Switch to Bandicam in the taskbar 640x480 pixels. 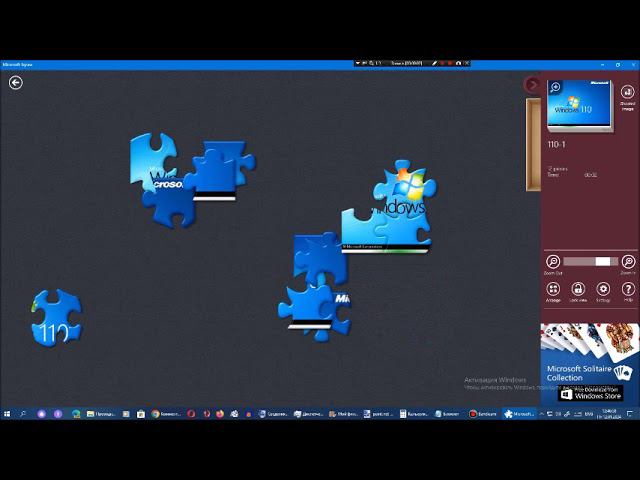click(482, 414)
